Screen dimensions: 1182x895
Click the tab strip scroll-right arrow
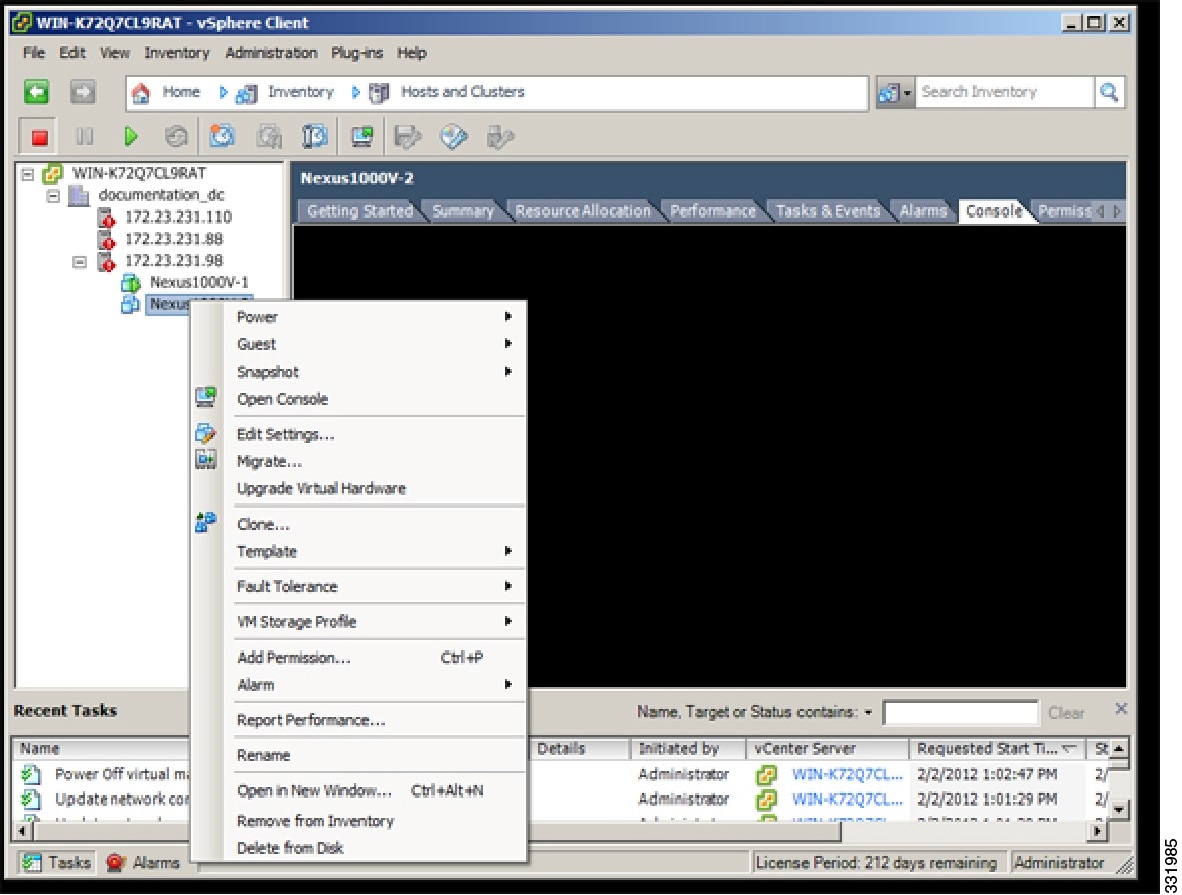[1116, 212]
